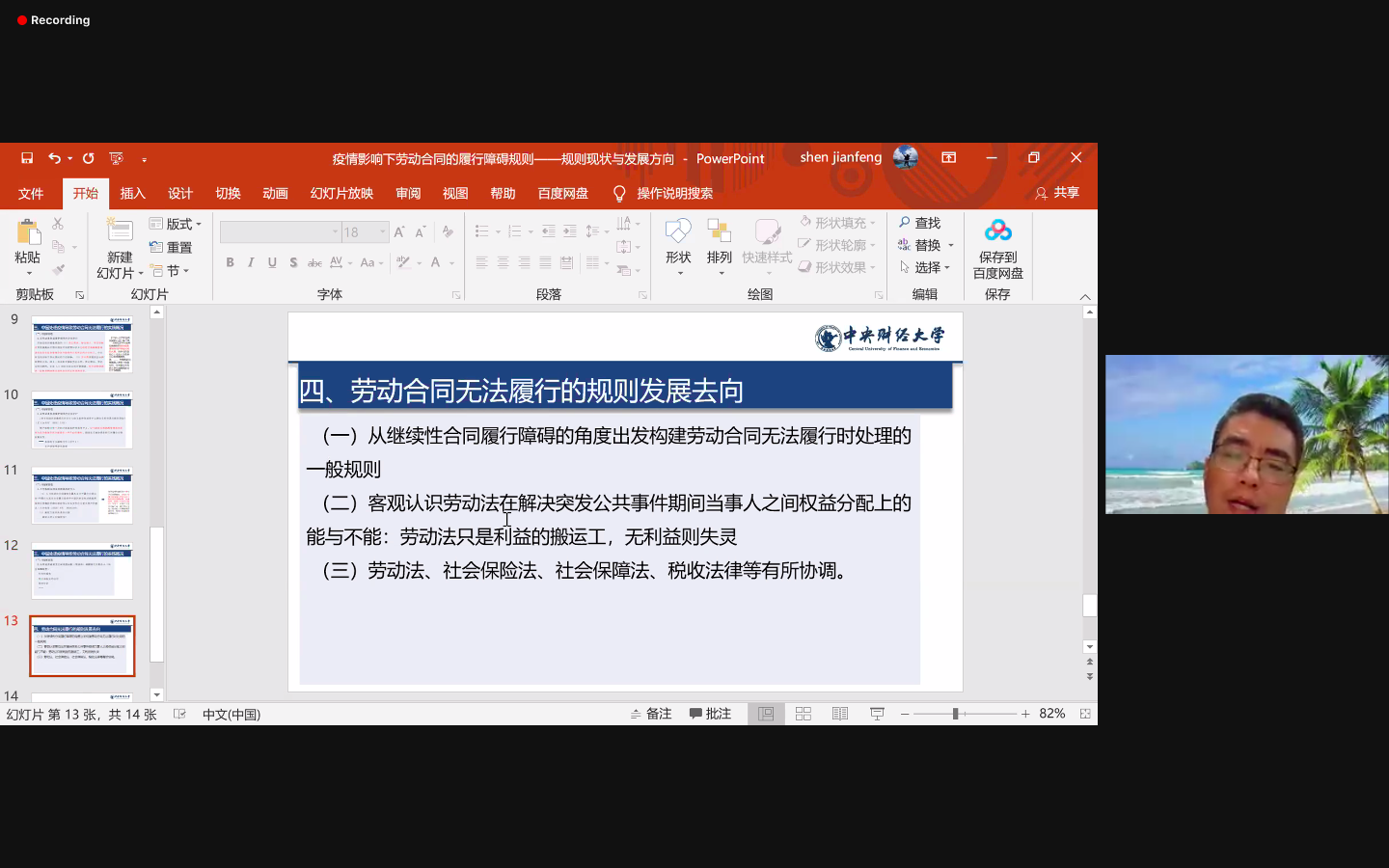The width and height of the screenshot is (1389, 868).
Task: Insert a new slide with 新建幻灯片 icon
Action: (x=120, y=232)
